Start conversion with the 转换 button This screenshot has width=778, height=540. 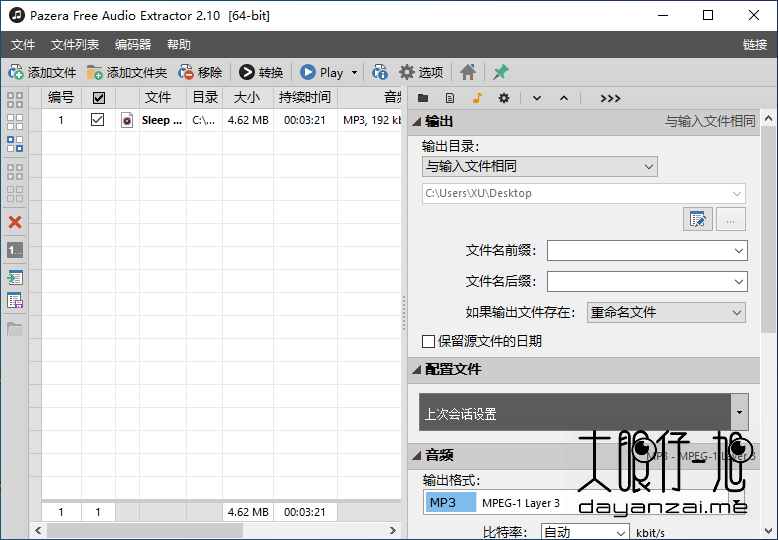point(261,72)
